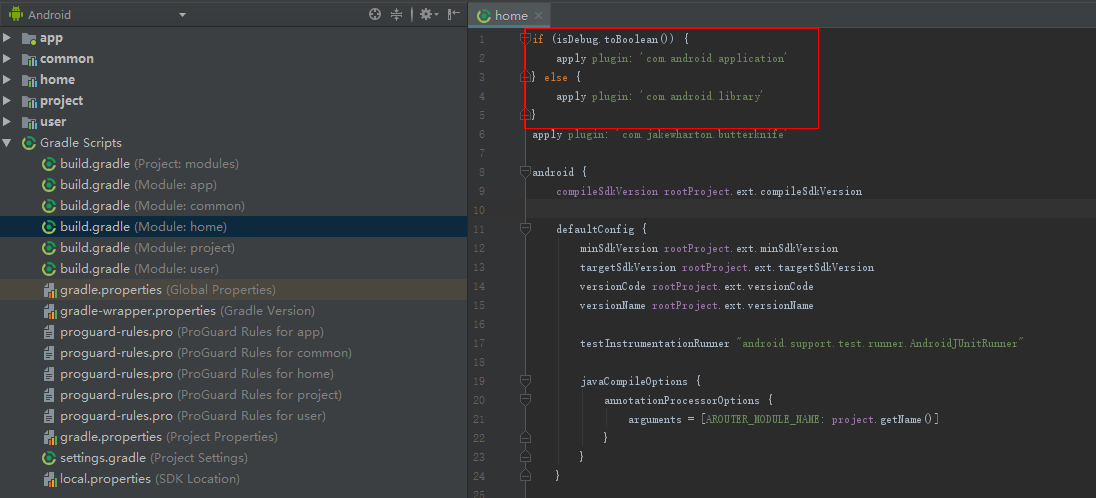This screenshot has height=498, width=1096.
Task: Open settings.gradle Project Settings file
Action: pyautogui.click(x=102, y=458)
